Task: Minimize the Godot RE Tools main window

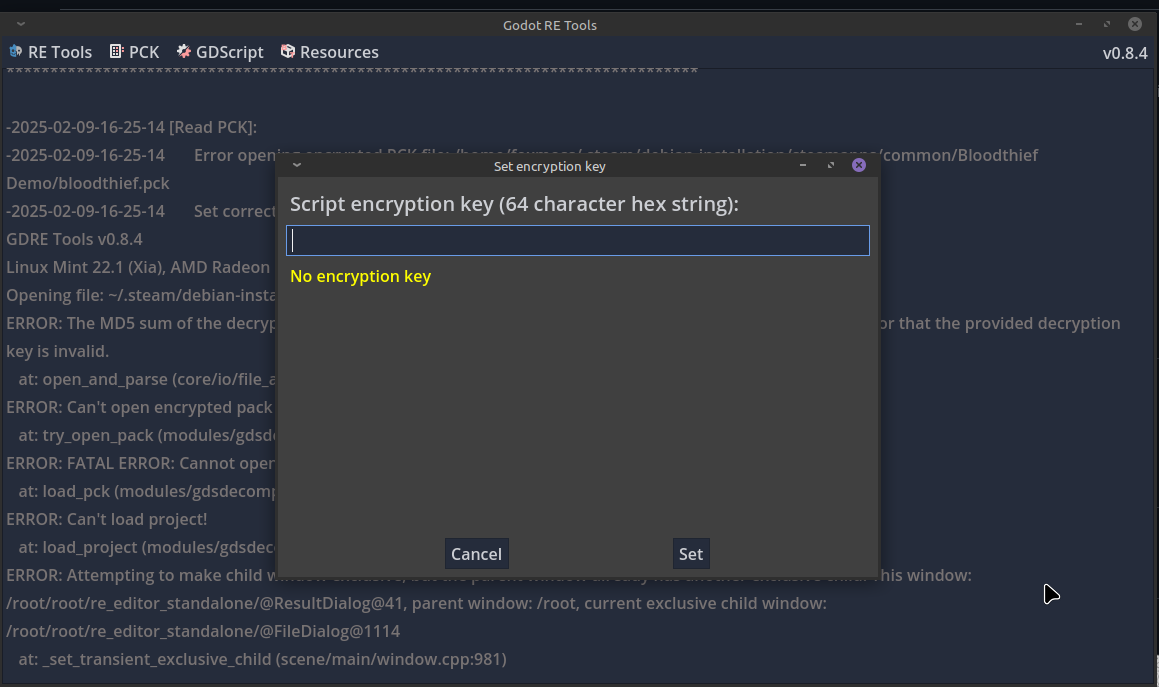Action: (x=1079, y=24)
